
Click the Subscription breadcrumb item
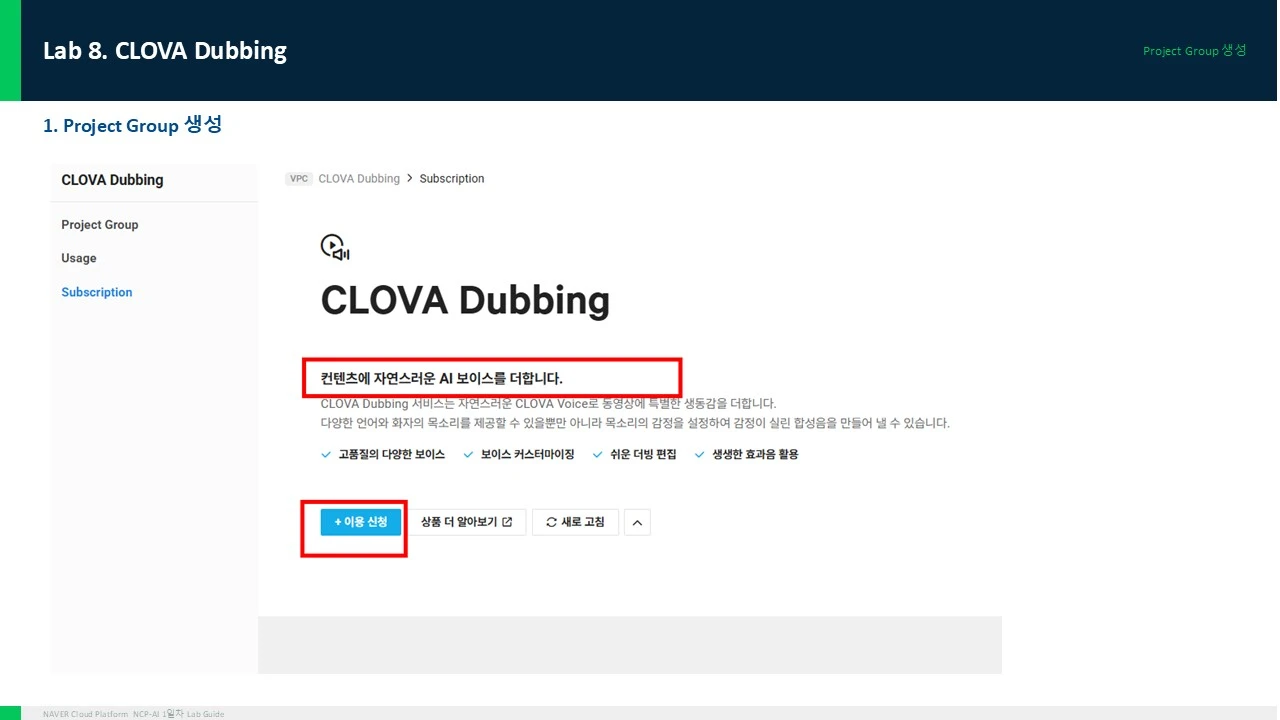point(452,179)
